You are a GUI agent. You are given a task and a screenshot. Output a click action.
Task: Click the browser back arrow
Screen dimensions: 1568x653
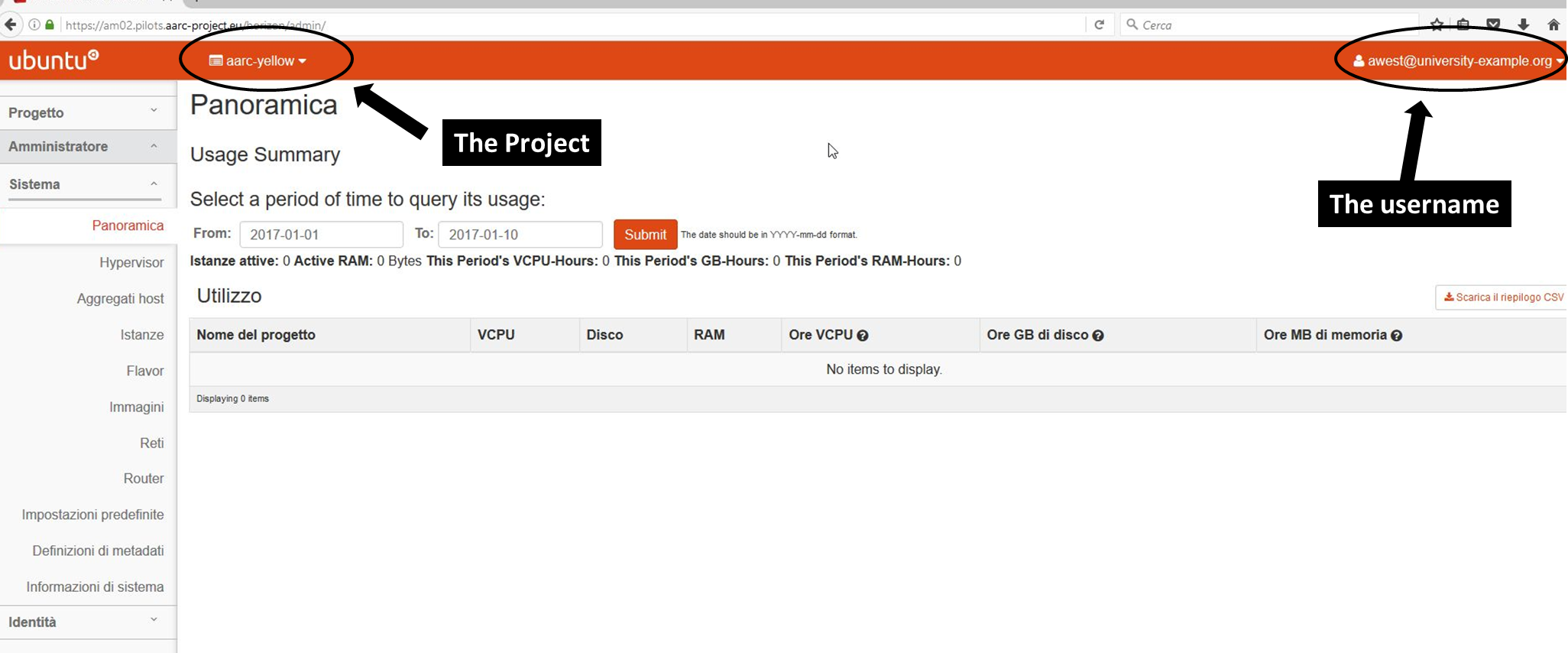click(11, 24)
